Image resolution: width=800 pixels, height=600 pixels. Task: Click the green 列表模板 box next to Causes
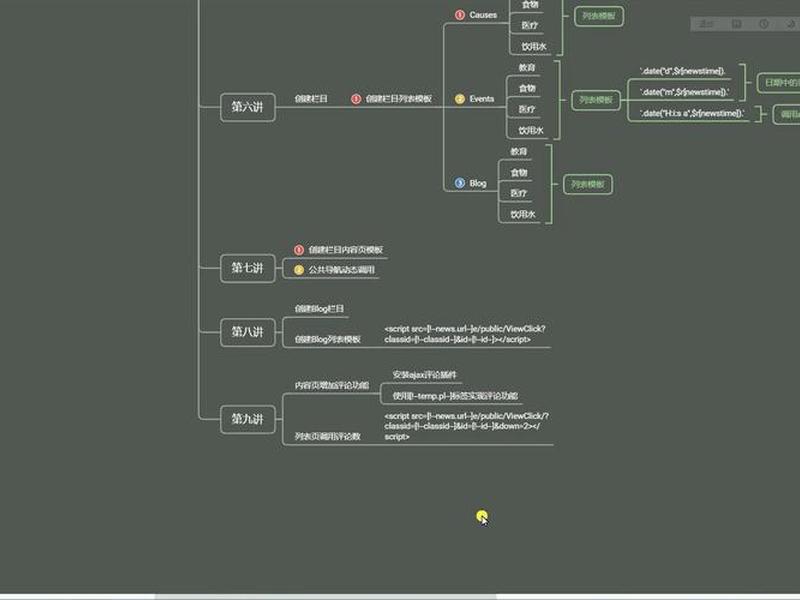pos(598,16)
